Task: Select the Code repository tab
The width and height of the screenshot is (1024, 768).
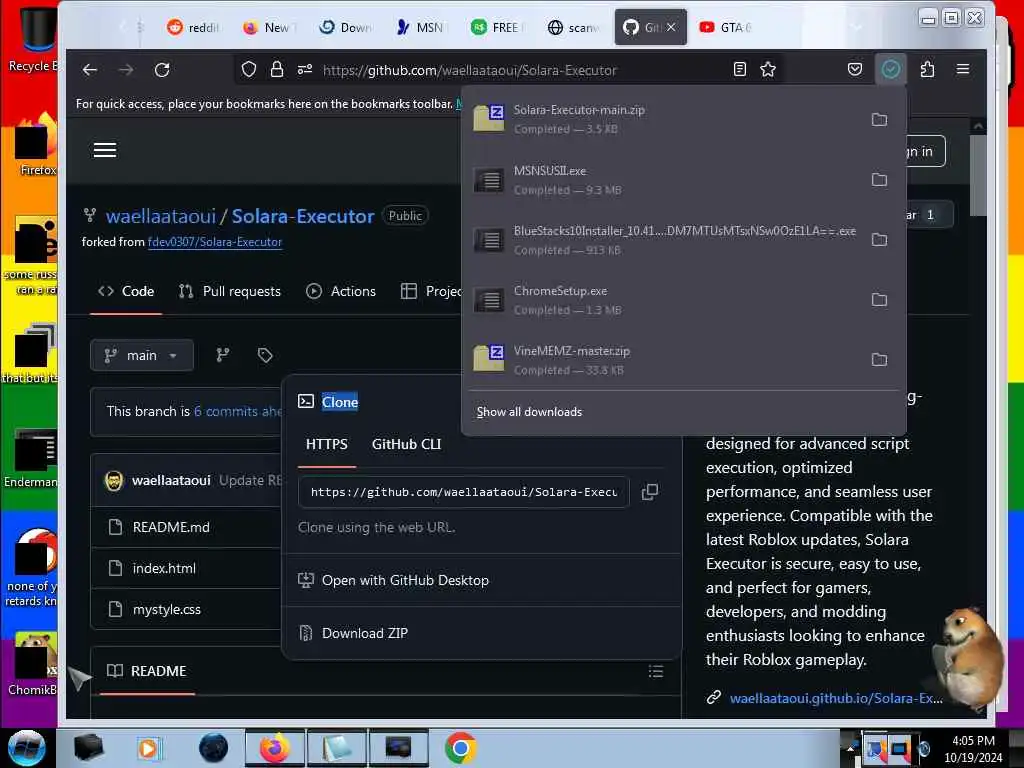Action: (126, 291)
